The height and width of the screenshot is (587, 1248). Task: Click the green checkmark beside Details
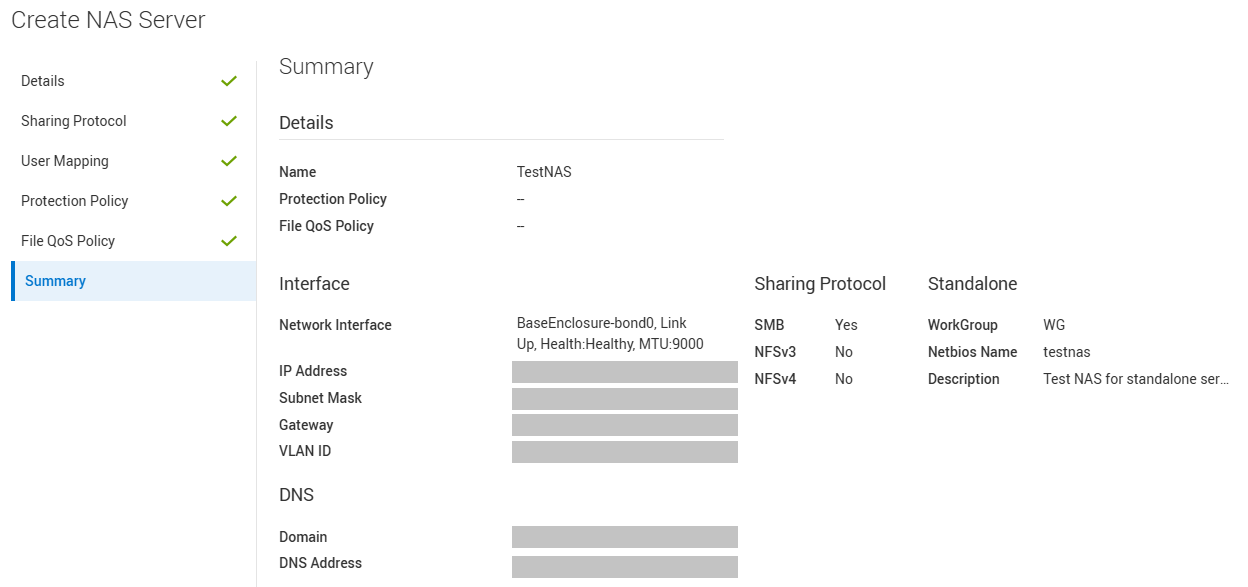click(229, 81)
